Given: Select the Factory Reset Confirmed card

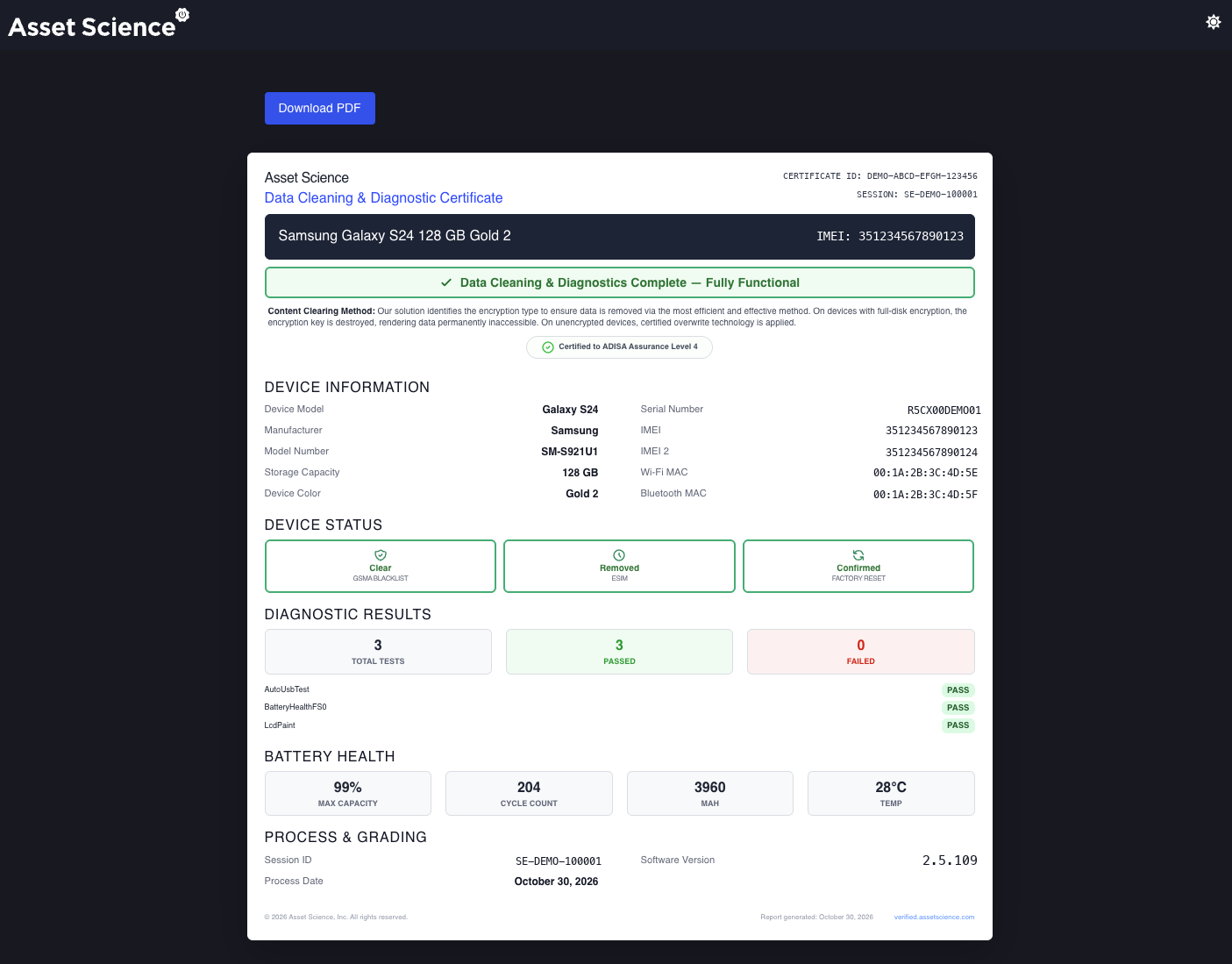Looking at the screenshot, I should (x=858, y=566).
